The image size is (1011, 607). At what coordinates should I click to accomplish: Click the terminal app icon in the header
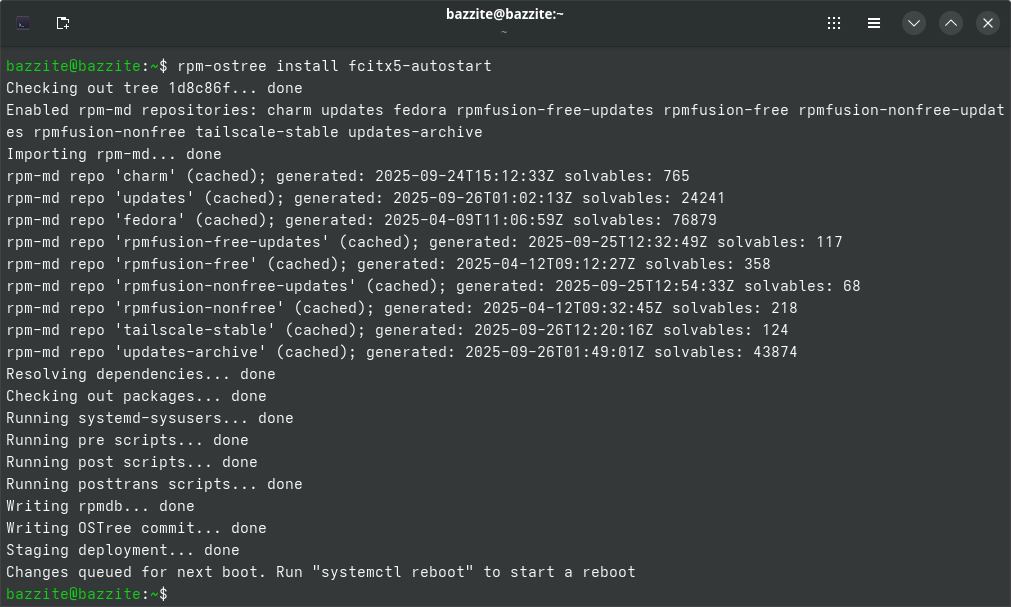tap(23, 22)
